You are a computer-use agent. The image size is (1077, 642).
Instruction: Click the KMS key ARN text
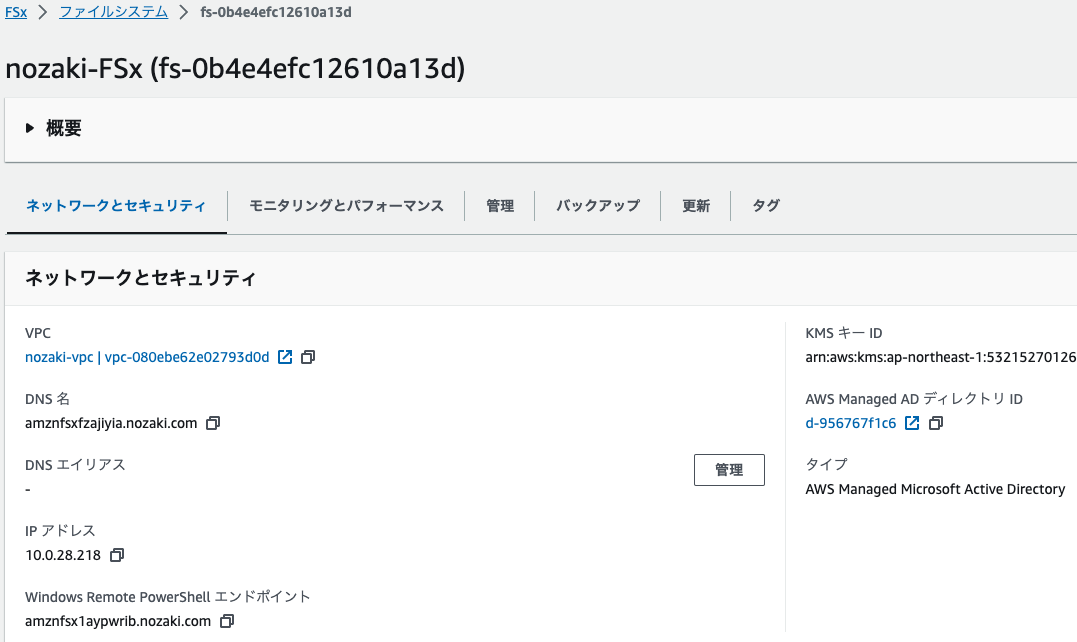[940, 357]
